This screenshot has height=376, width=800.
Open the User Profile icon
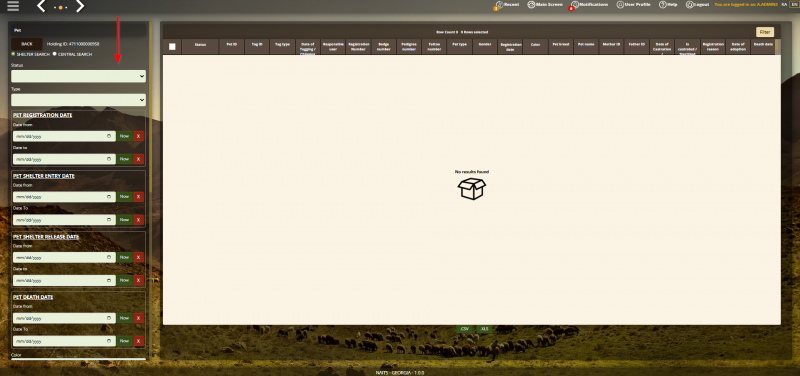click(x=620, y=5)
